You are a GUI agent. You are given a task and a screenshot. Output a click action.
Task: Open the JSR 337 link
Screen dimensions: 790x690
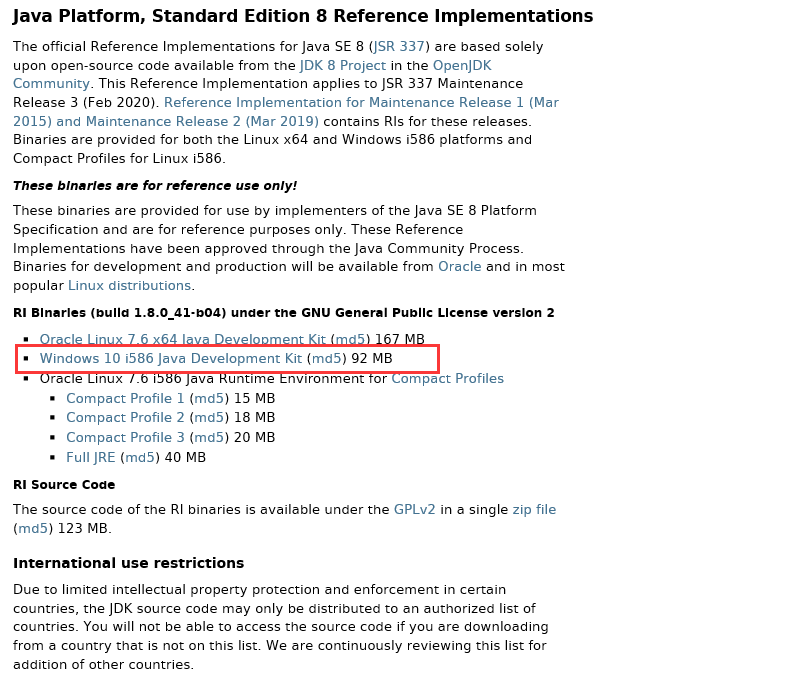399,47
